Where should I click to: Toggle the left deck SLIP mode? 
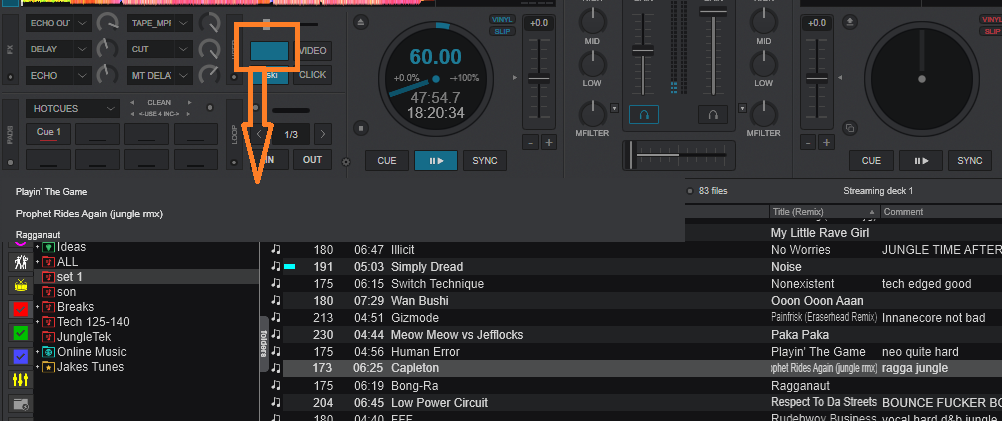[502, 32]
